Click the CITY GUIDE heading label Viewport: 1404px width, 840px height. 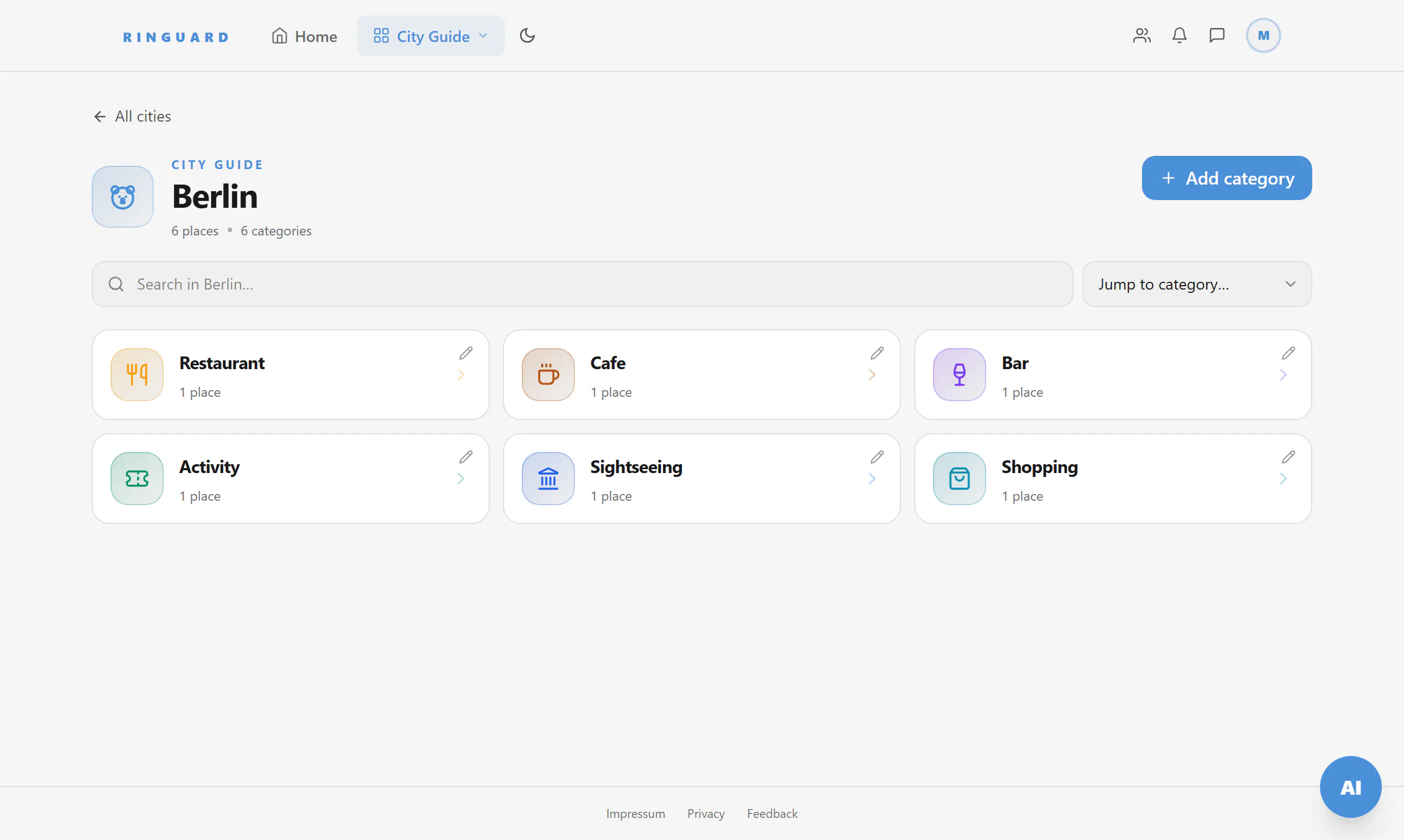(x=217, y=165)
